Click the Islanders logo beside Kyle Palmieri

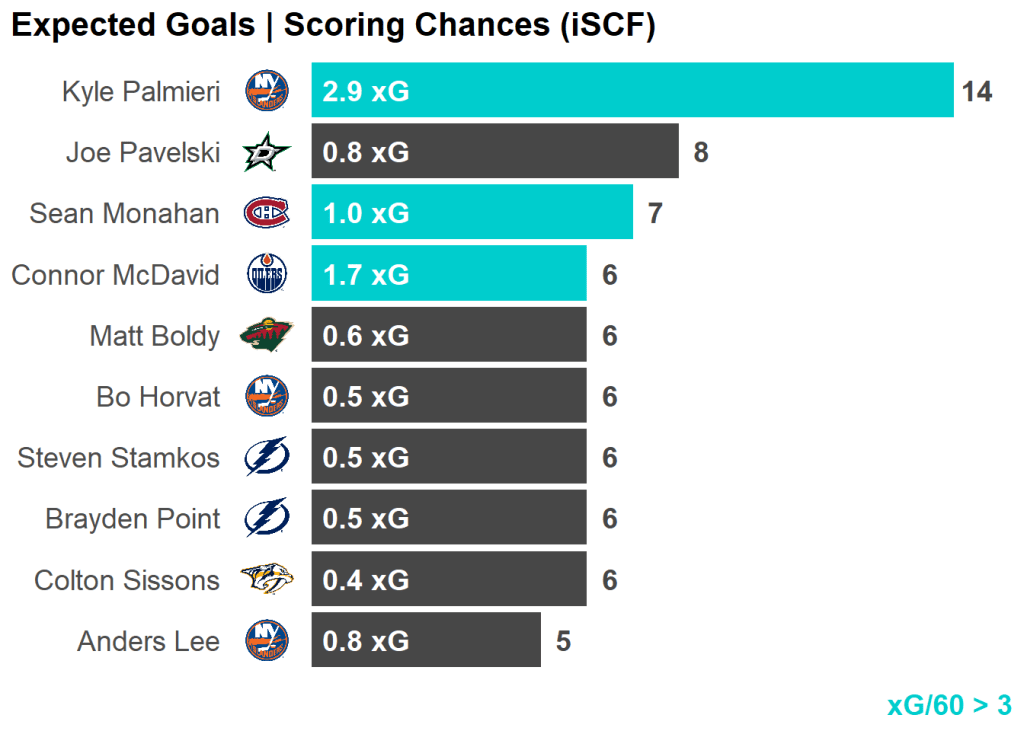[267, 91]
